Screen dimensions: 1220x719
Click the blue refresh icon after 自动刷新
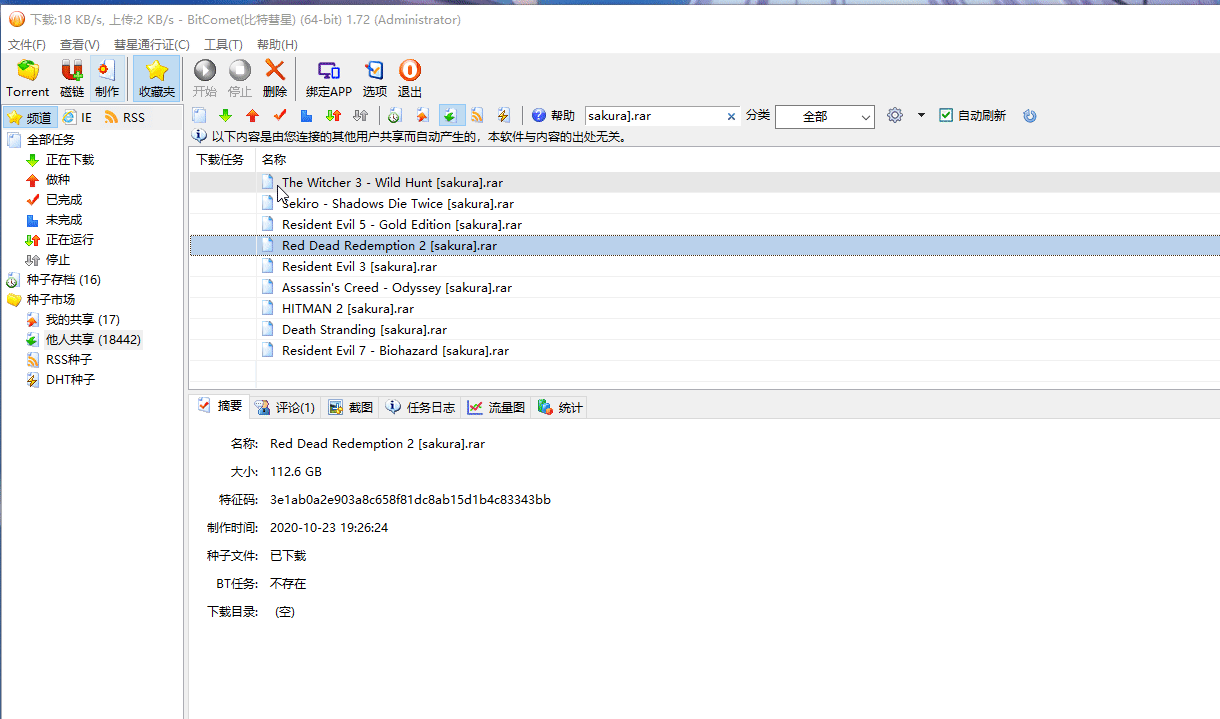click(x=1030, y=116)
